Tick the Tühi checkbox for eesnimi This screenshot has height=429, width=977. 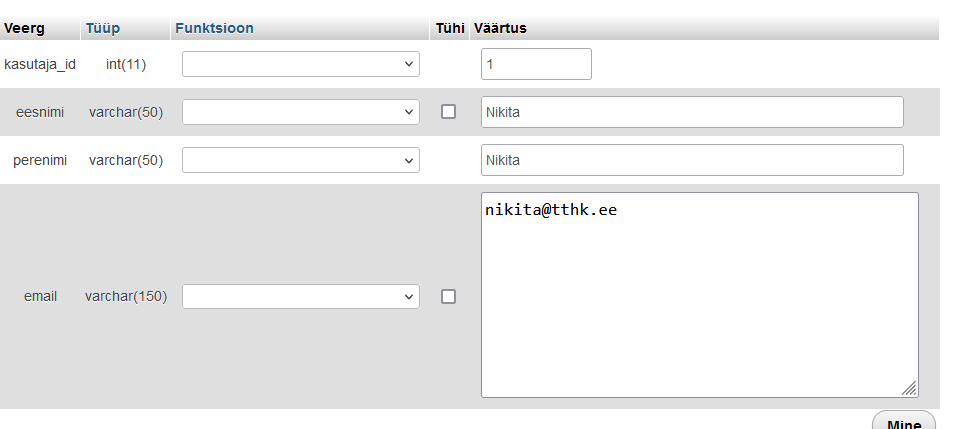click(448, 112)
